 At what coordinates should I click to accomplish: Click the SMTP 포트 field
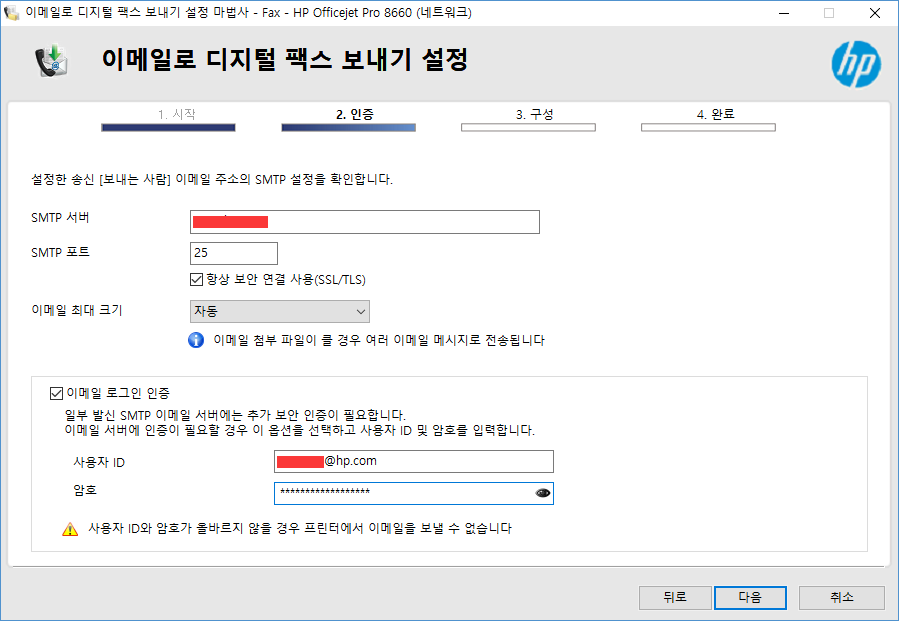coord(234,253)
